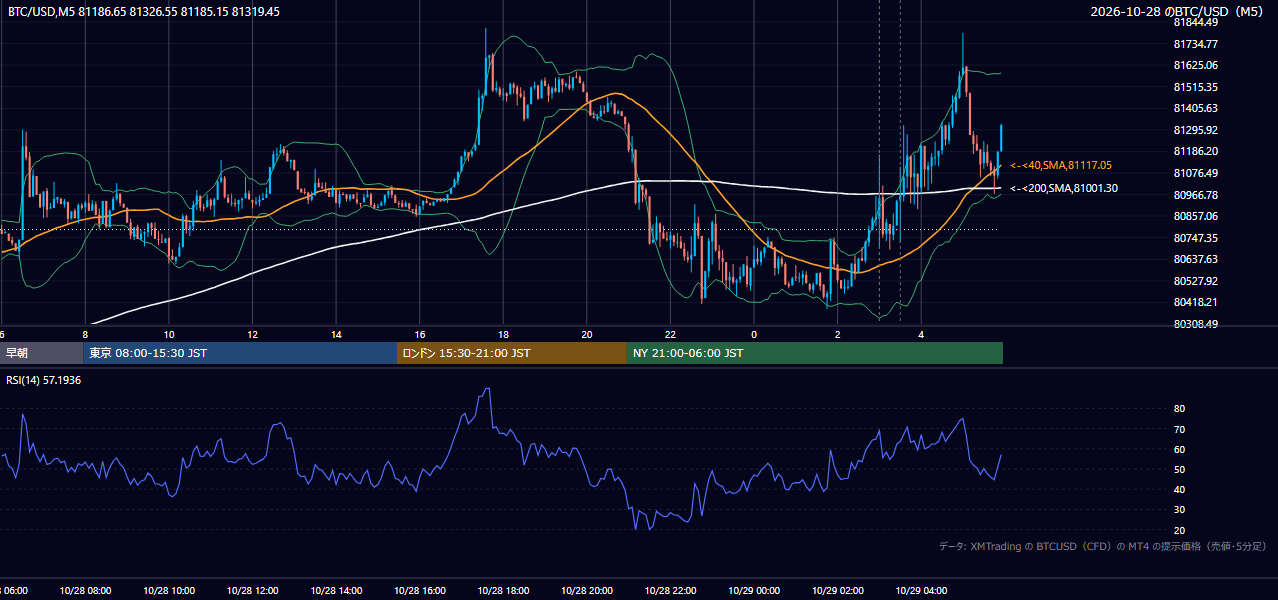Click hour tick 12 below price chart
The image size is (1278, 600).
tap(252, 334)
